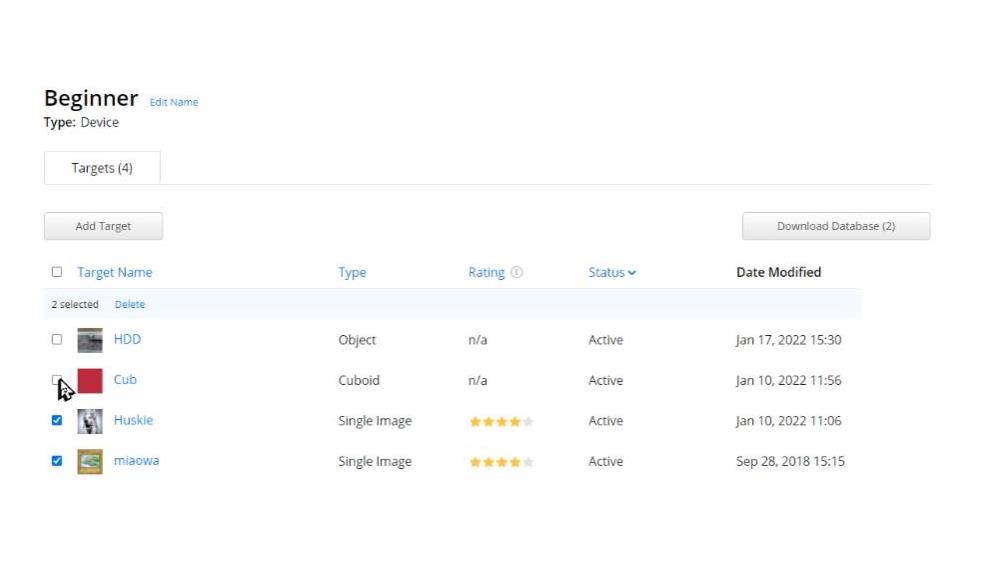Toggle the select-all targets checkbox
Viewport: 1000px width, 562px height.
point(57,272)
